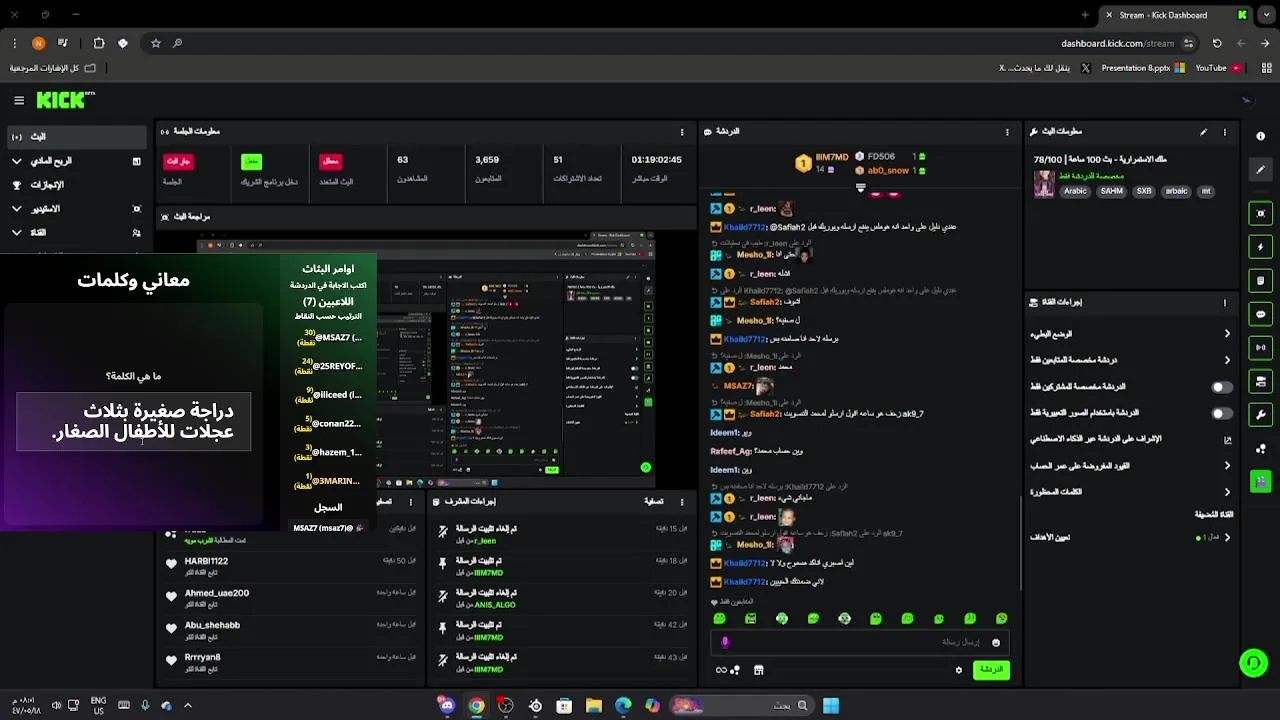Click the chat bubble icon in right sidebar
Viewport: 1280px width, 720px height.
tap(1260, 314)
